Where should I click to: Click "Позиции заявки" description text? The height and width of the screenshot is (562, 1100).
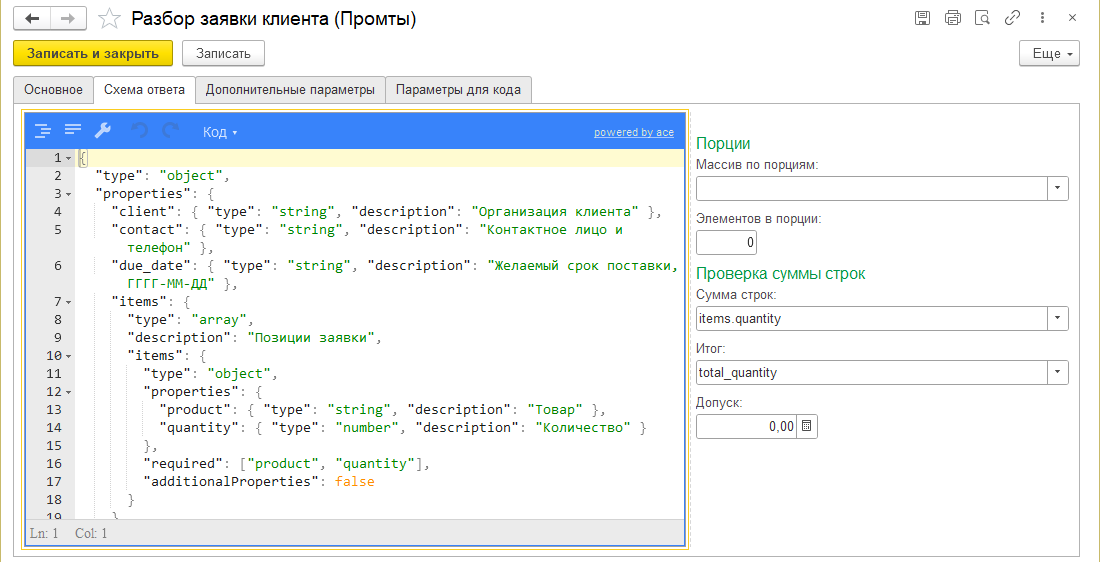click(312, 338)
